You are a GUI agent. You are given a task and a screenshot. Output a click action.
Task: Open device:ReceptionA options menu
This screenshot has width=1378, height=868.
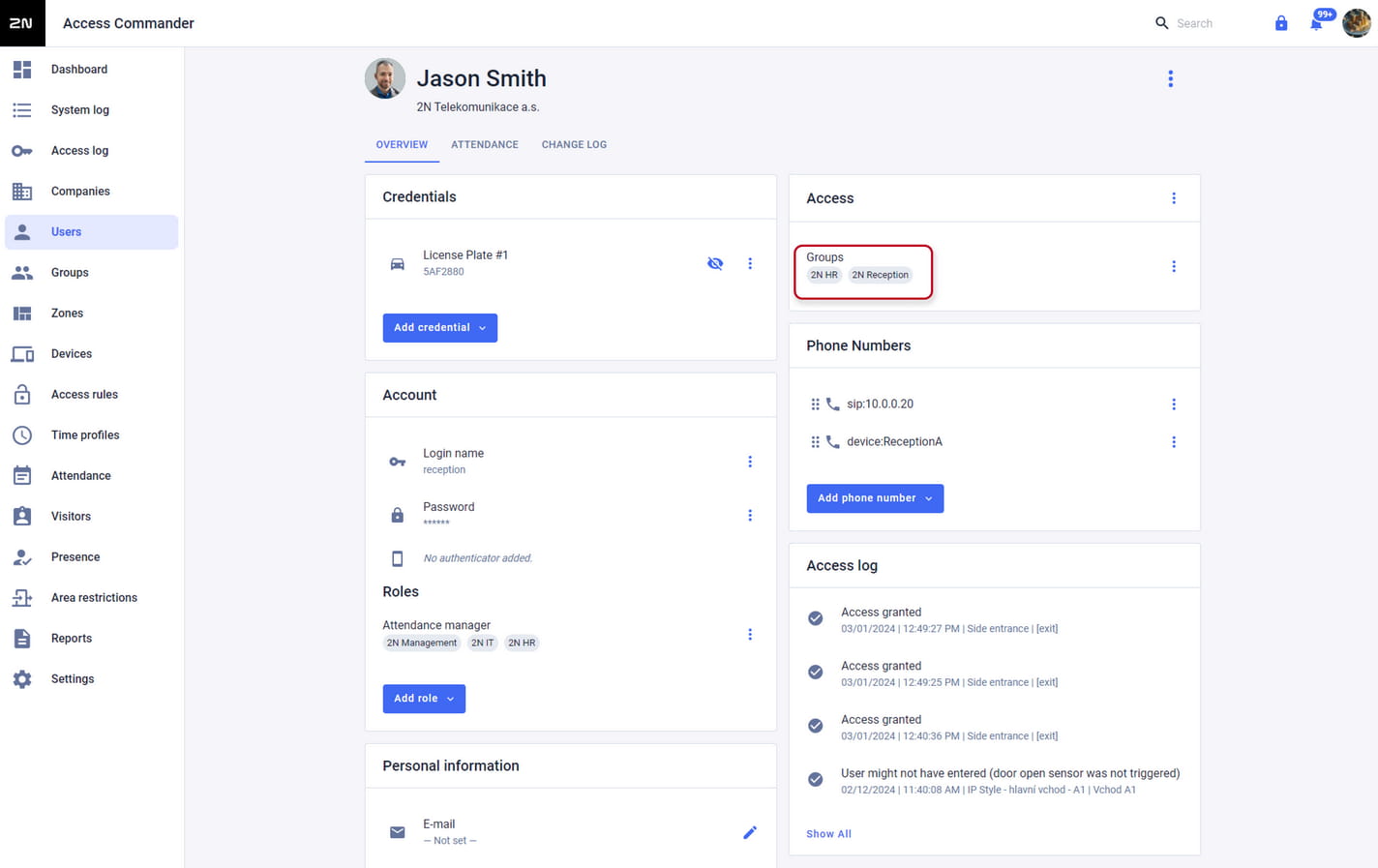1174,442
